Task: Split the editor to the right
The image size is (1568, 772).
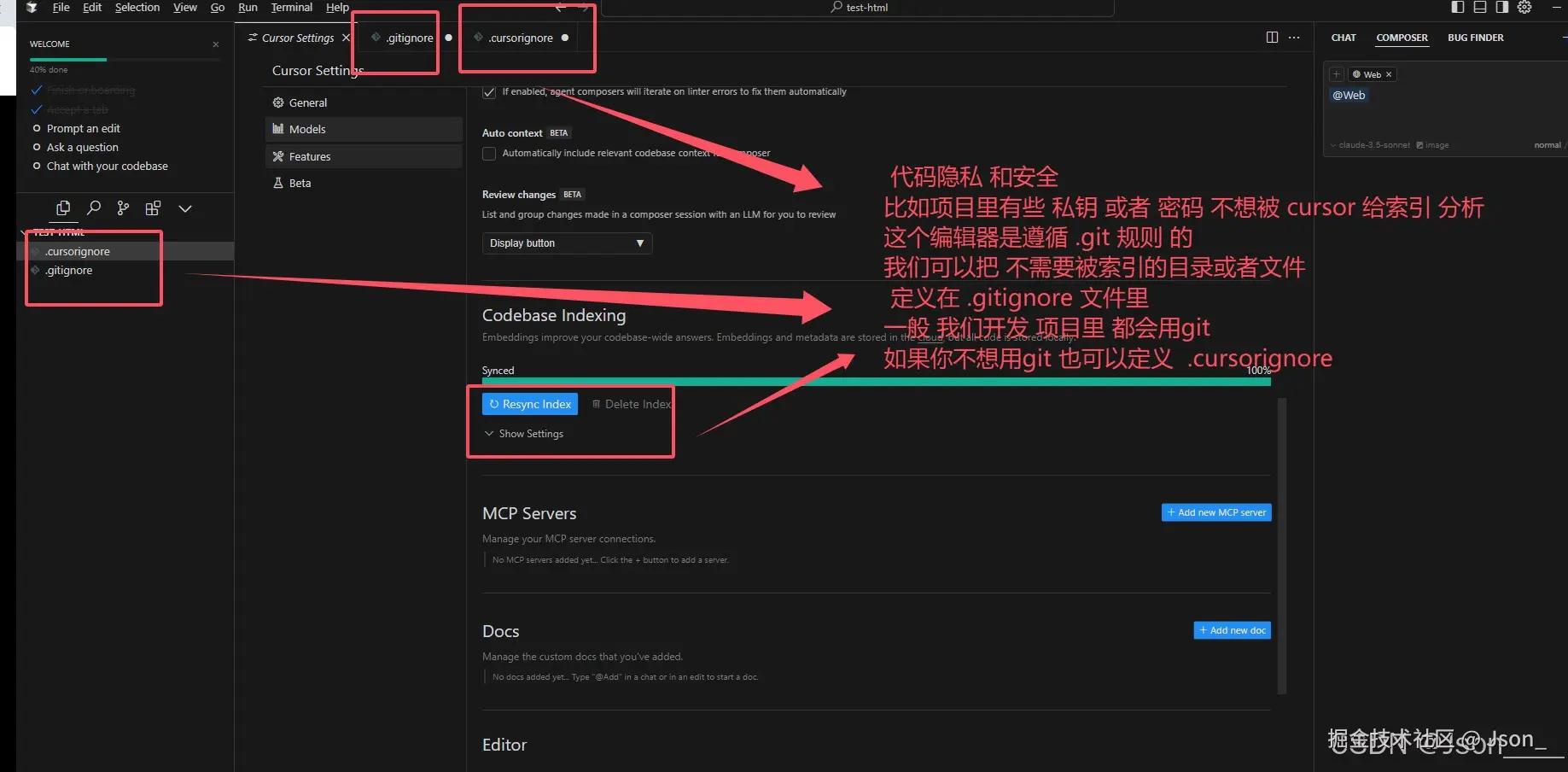Action: click(1272, 38)
